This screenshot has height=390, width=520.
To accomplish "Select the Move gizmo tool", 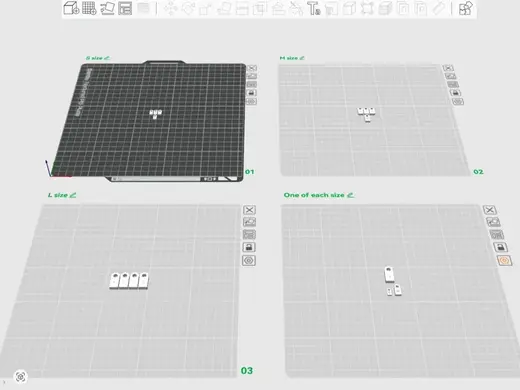I will tap(170, 8).
